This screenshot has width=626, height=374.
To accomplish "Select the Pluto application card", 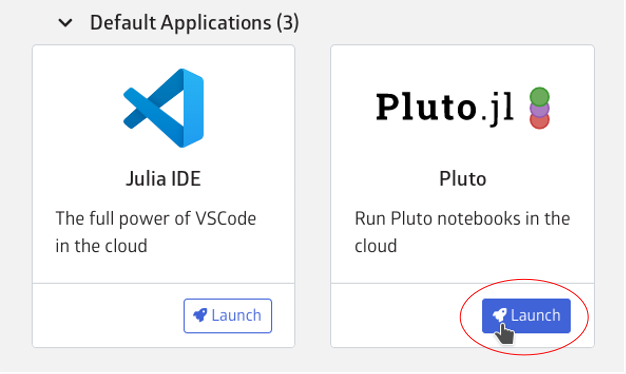I will 462,196.
